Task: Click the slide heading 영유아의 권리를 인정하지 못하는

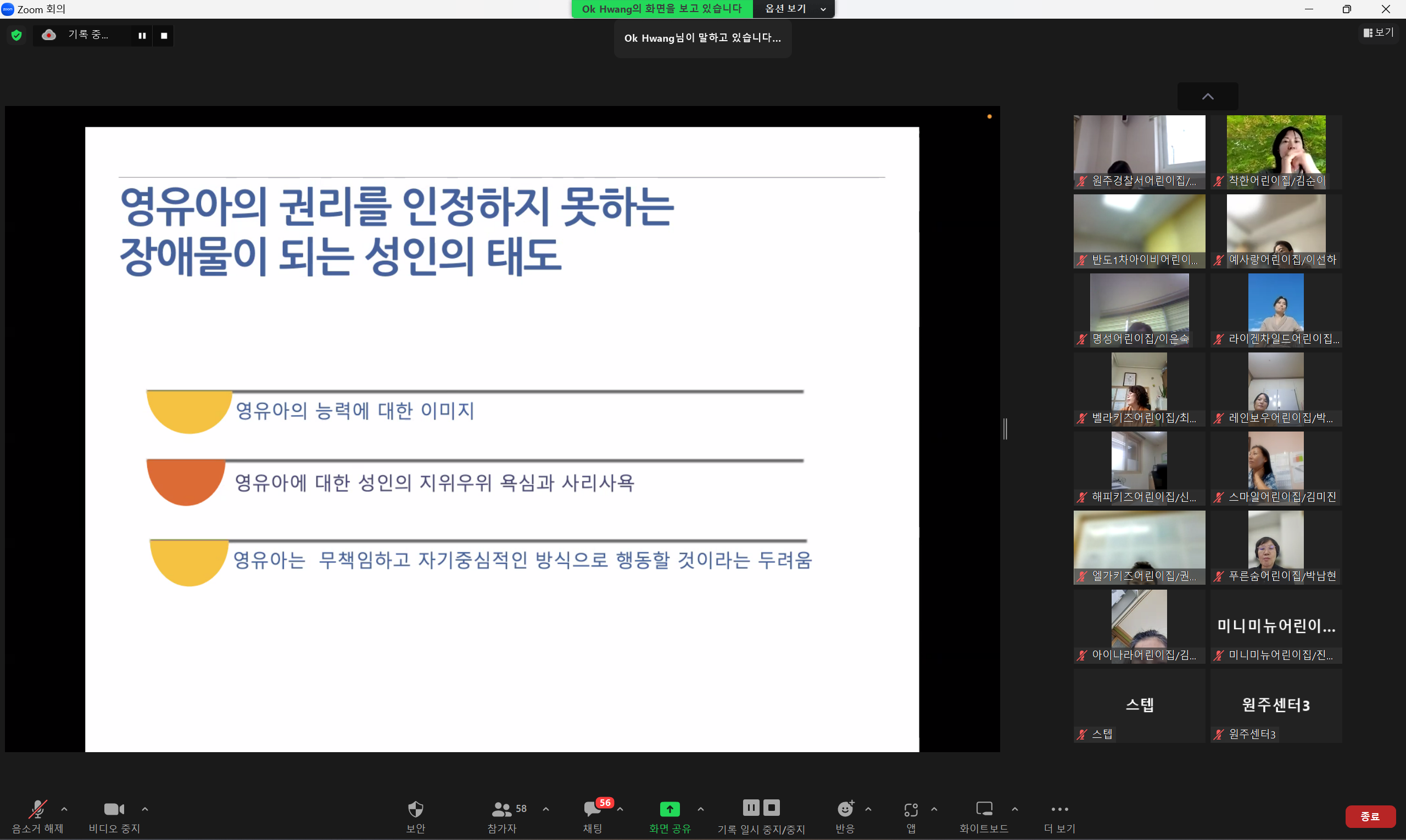Action: 397,206
